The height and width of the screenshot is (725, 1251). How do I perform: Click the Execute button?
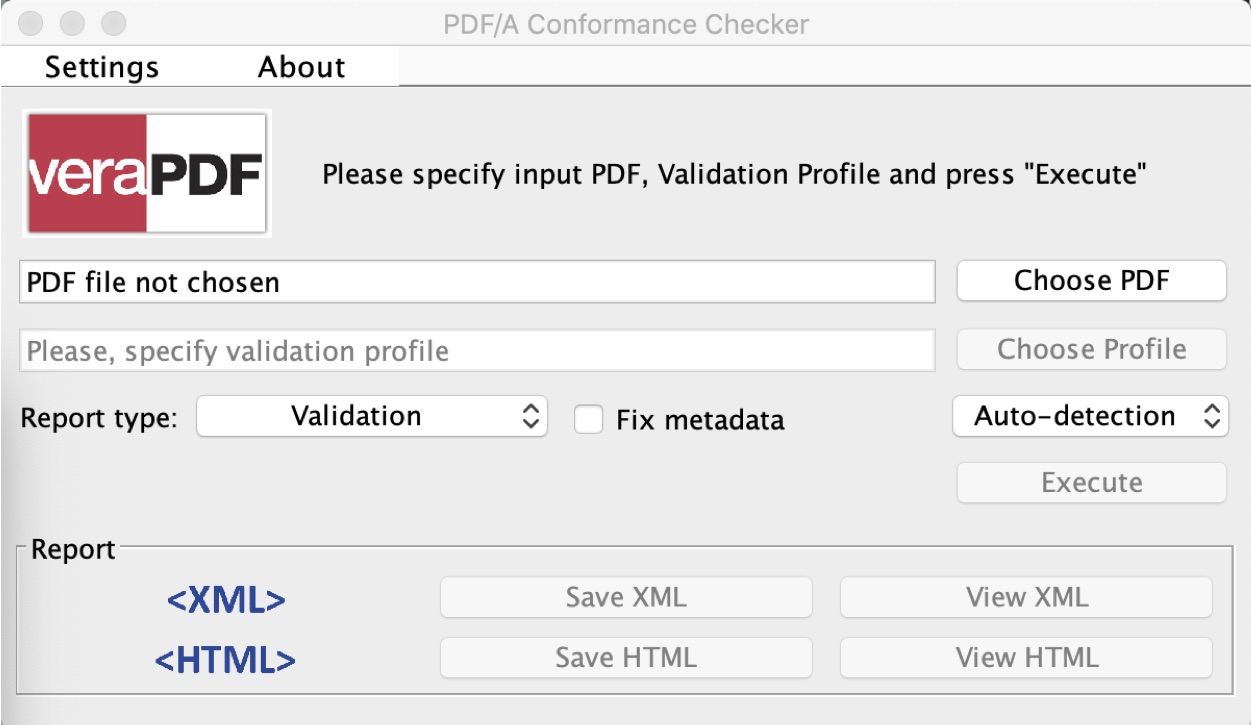1091,483
